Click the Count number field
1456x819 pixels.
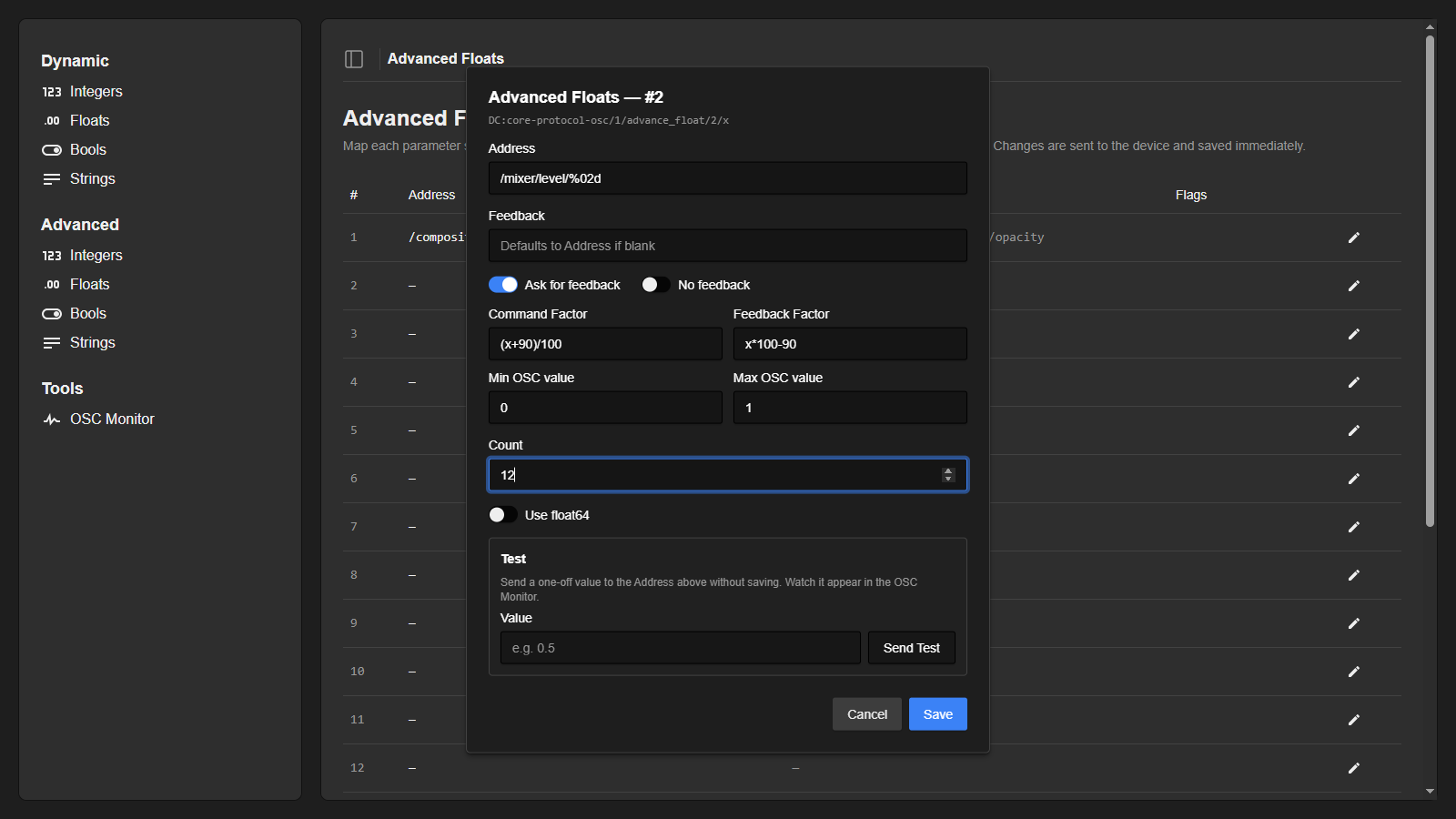point(728,475)
